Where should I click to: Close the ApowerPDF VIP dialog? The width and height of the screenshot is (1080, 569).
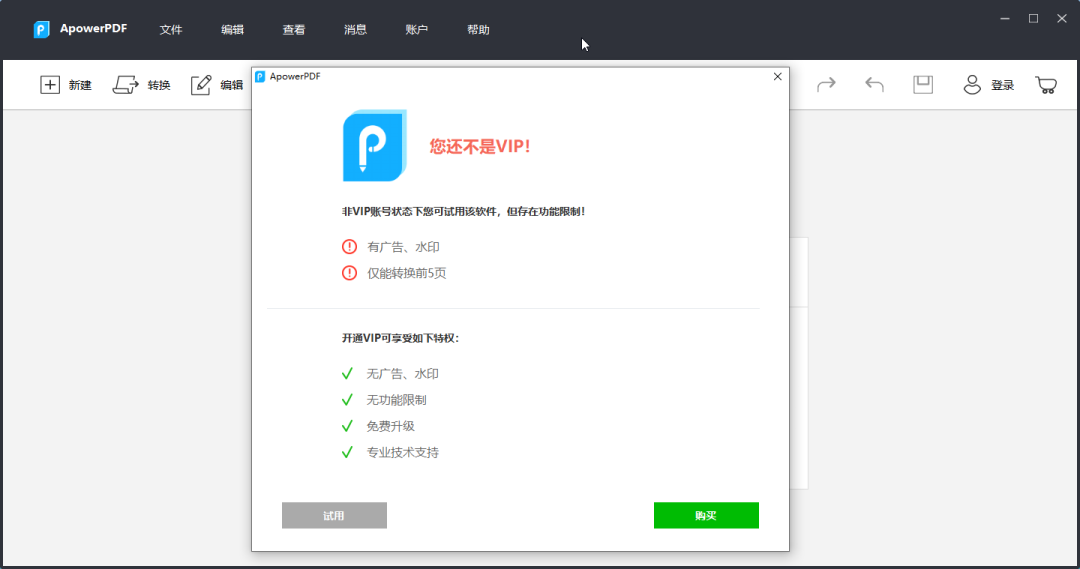[x=778, y=76]
